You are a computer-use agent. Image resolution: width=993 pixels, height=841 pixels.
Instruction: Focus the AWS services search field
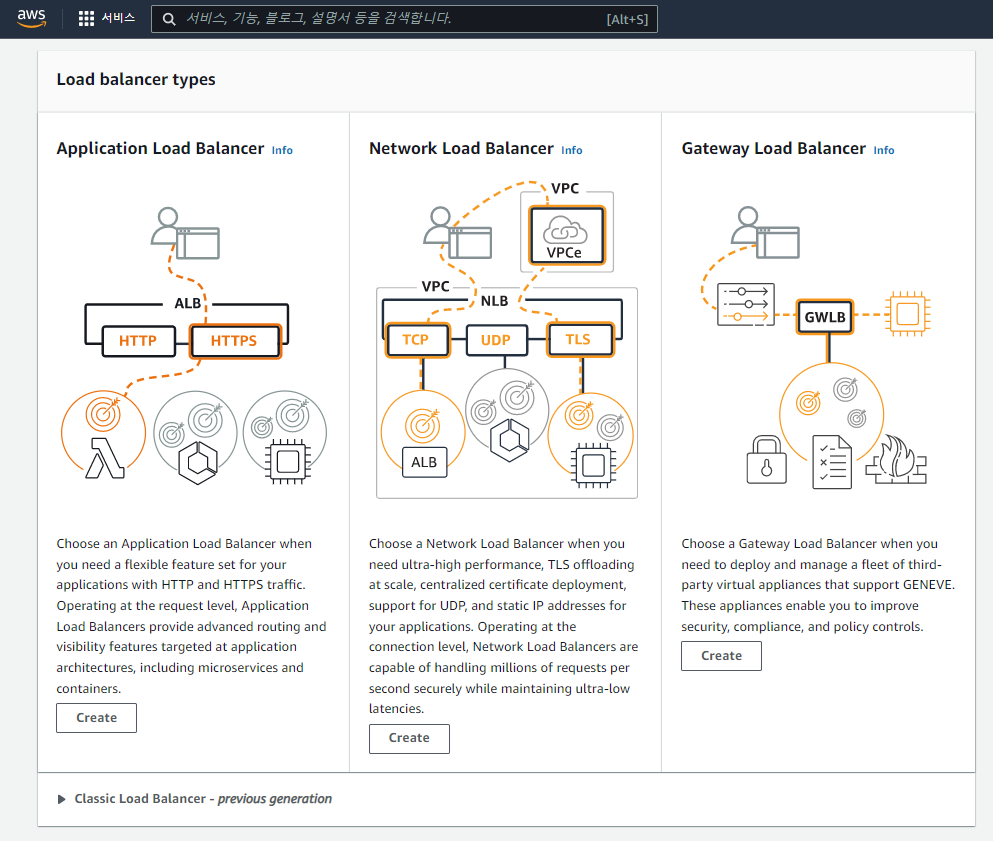pos(404,19)
